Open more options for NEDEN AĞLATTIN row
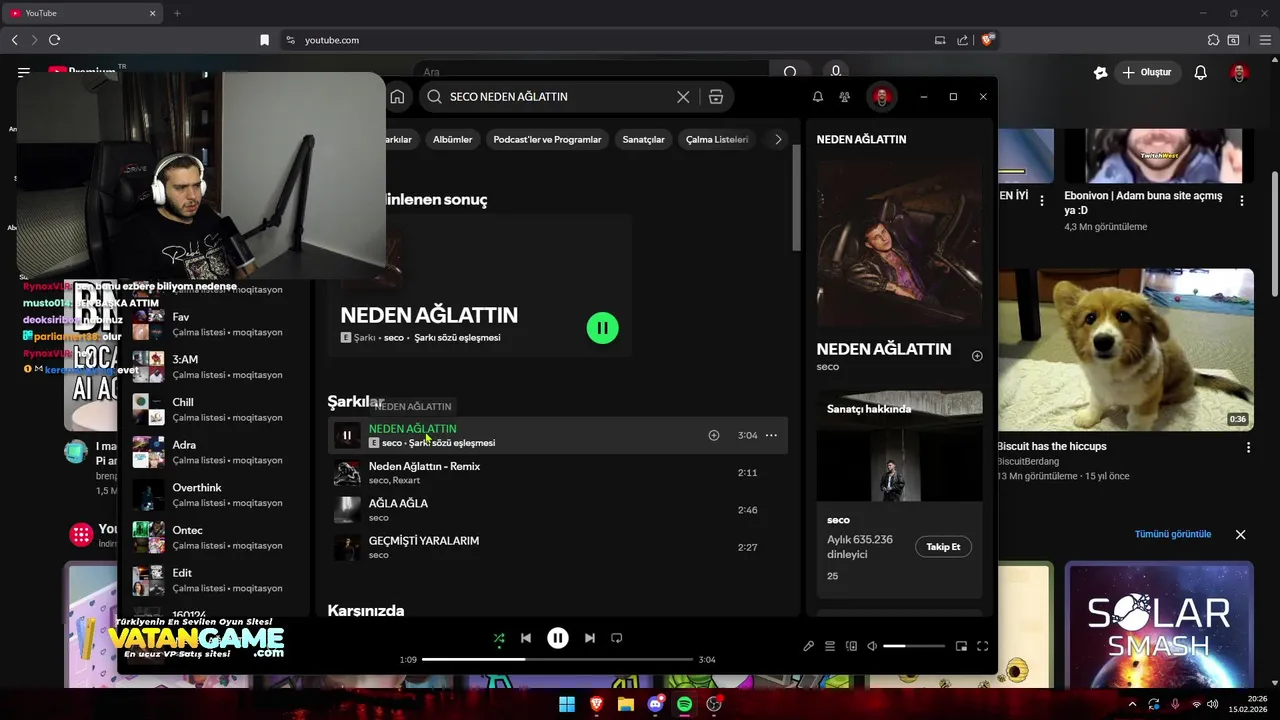1280x720 pixels. tap(771, 435)
